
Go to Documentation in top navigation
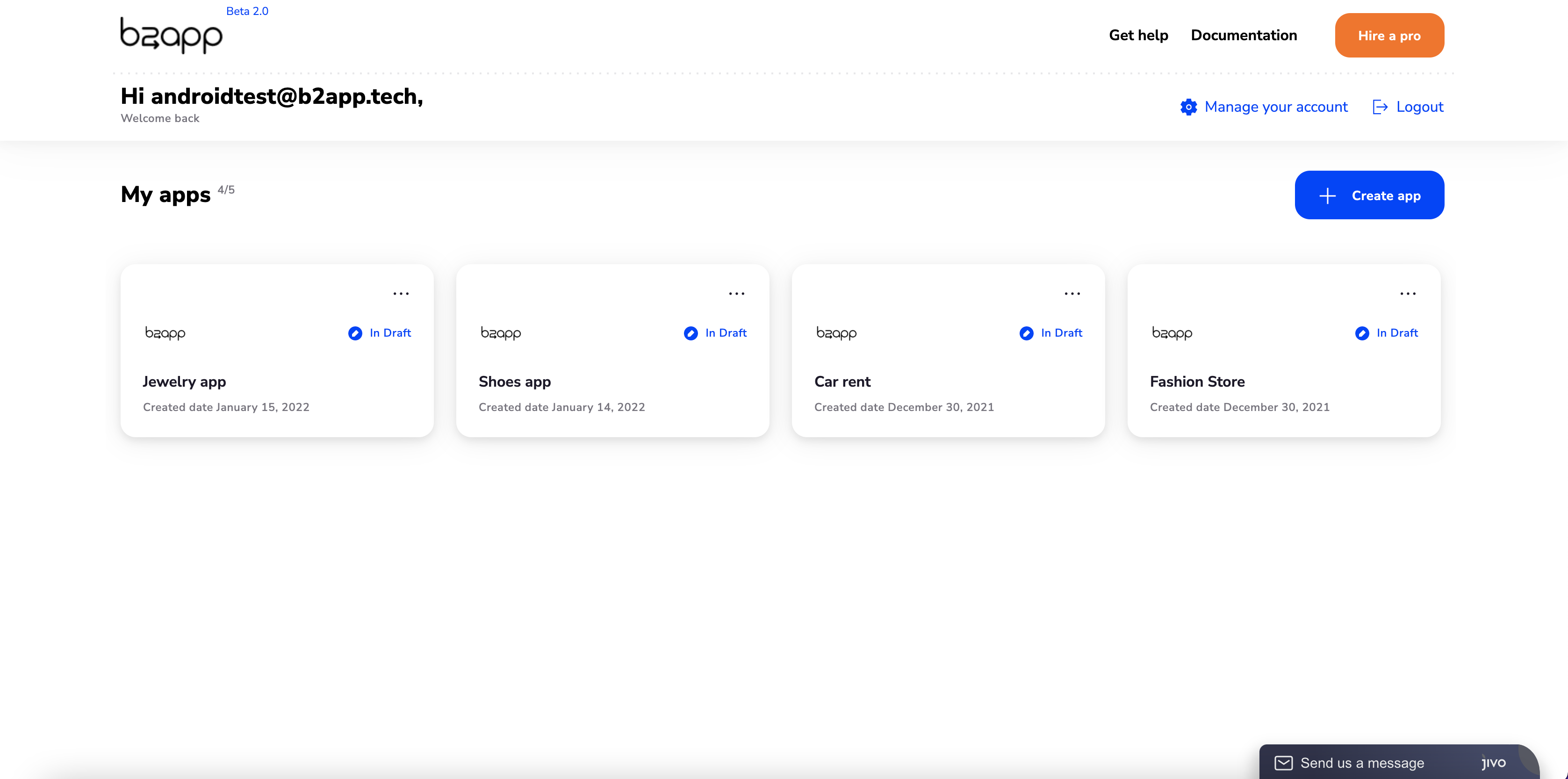pos(1244,35)
